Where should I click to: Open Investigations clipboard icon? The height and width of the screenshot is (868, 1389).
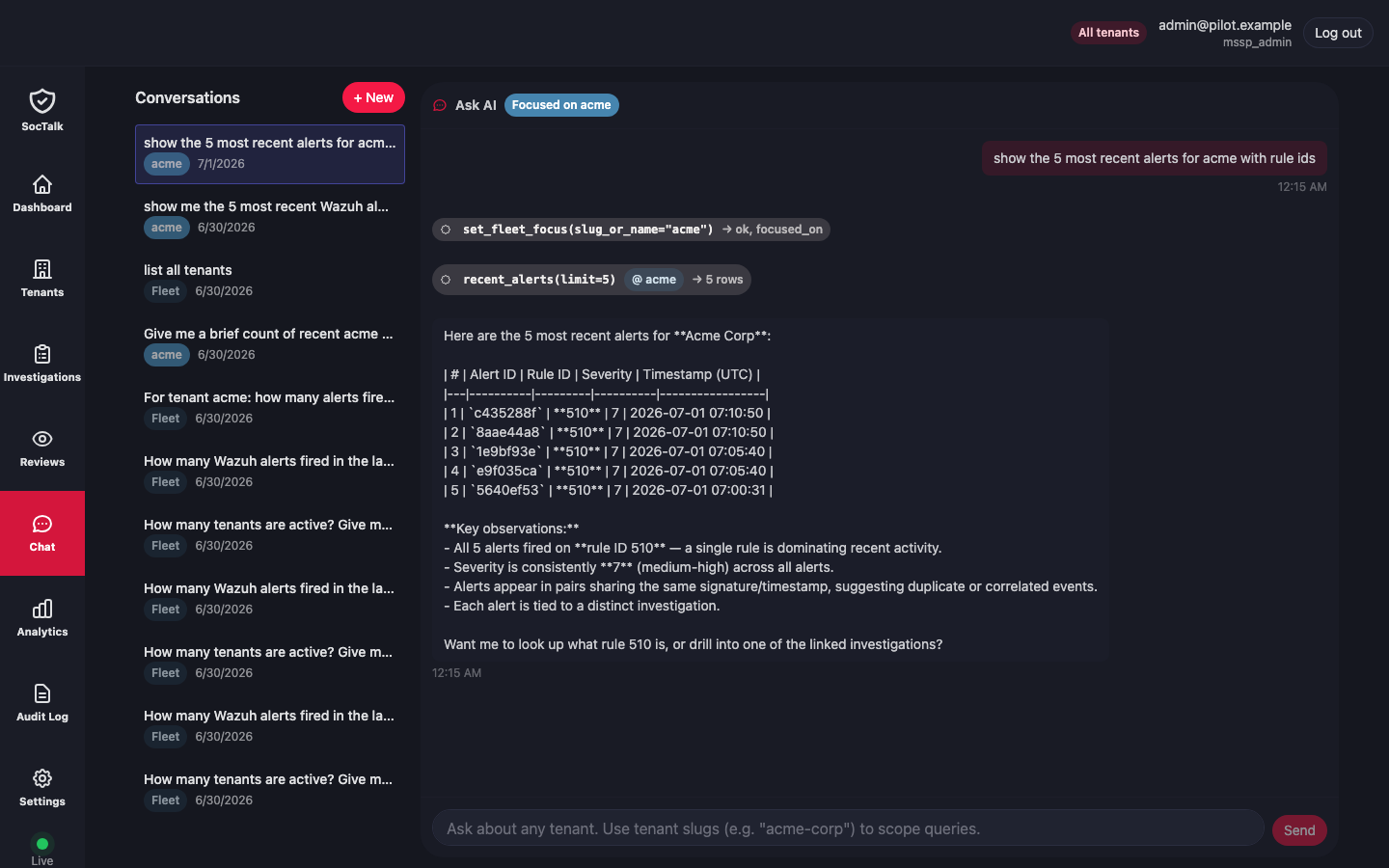[42, 354]
